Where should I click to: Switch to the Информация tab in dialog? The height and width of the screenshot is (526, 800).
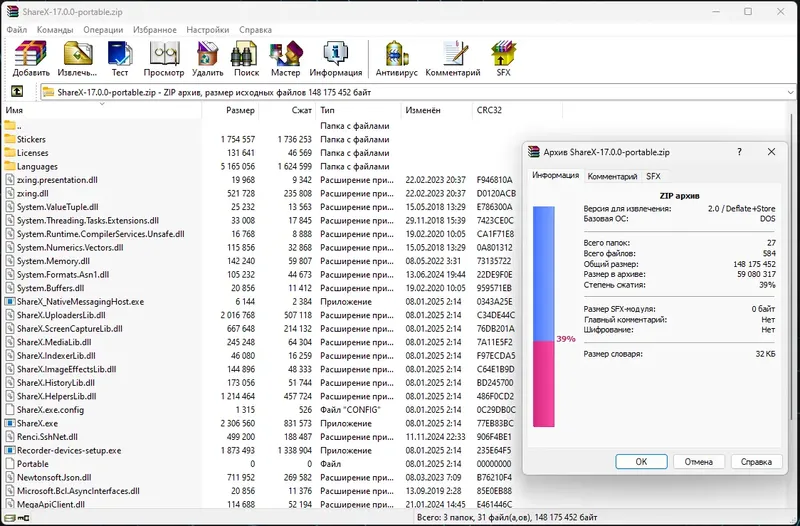pos(556,175)
